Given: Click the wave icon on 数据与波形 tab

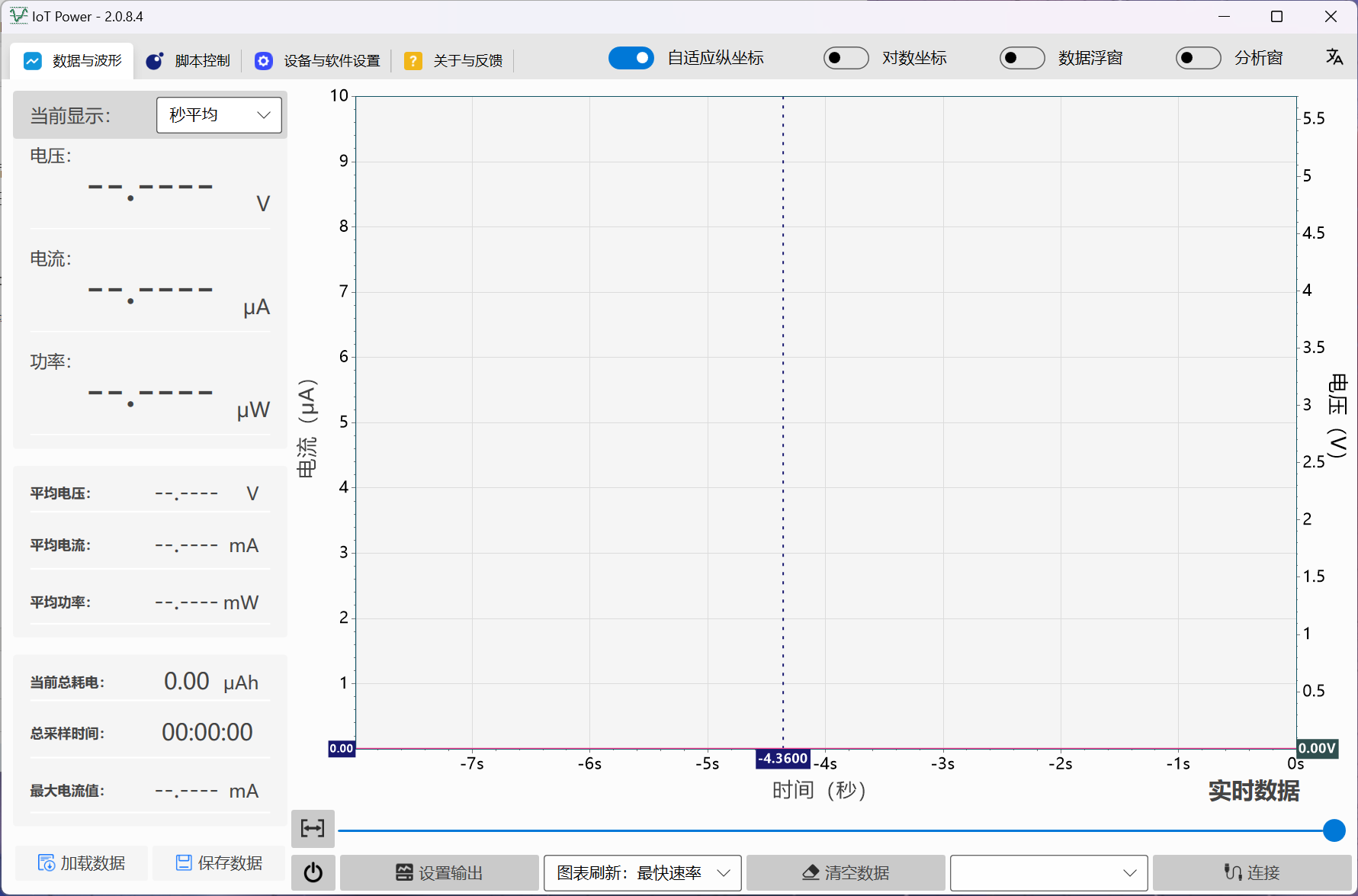Looking at the screenshot, I should coord(33,61).
